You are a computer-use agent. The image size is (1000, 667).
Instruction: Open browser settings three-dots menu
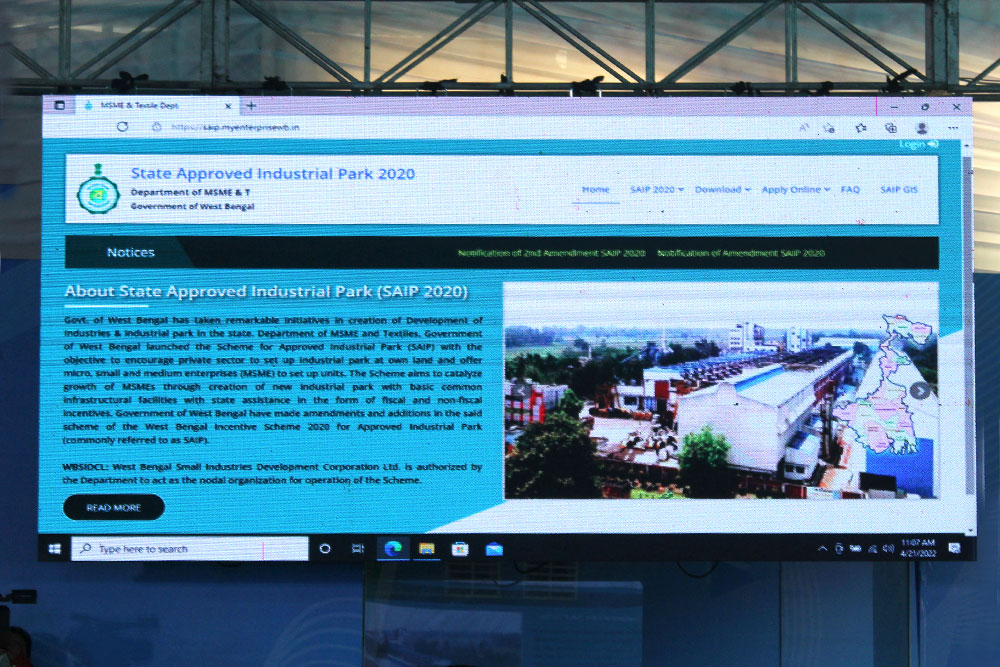953,128
